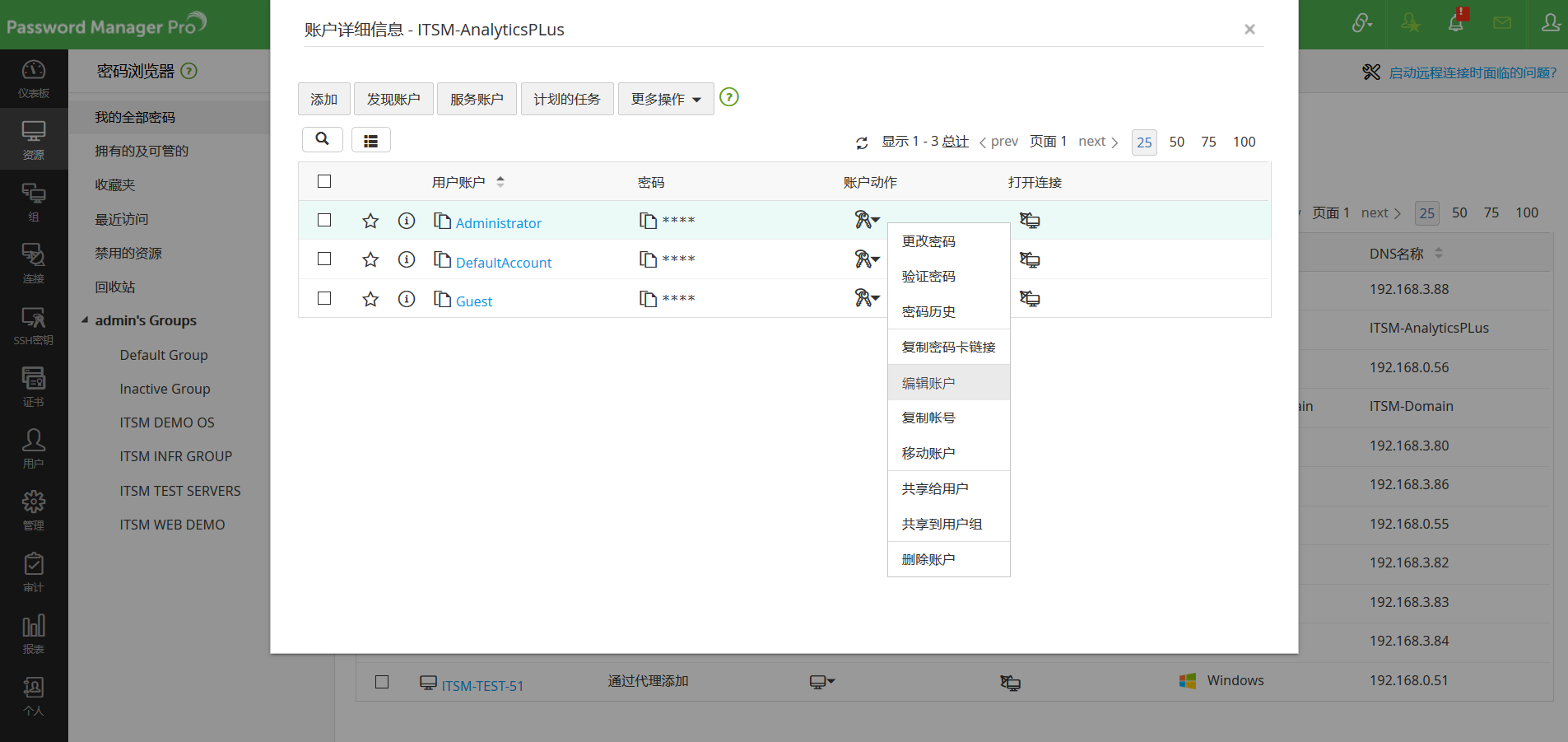Image resolution: width=1568 pixels, height=742 pixels.
Task: Open the 更多操作 dropdown
Action: point(666,99)
